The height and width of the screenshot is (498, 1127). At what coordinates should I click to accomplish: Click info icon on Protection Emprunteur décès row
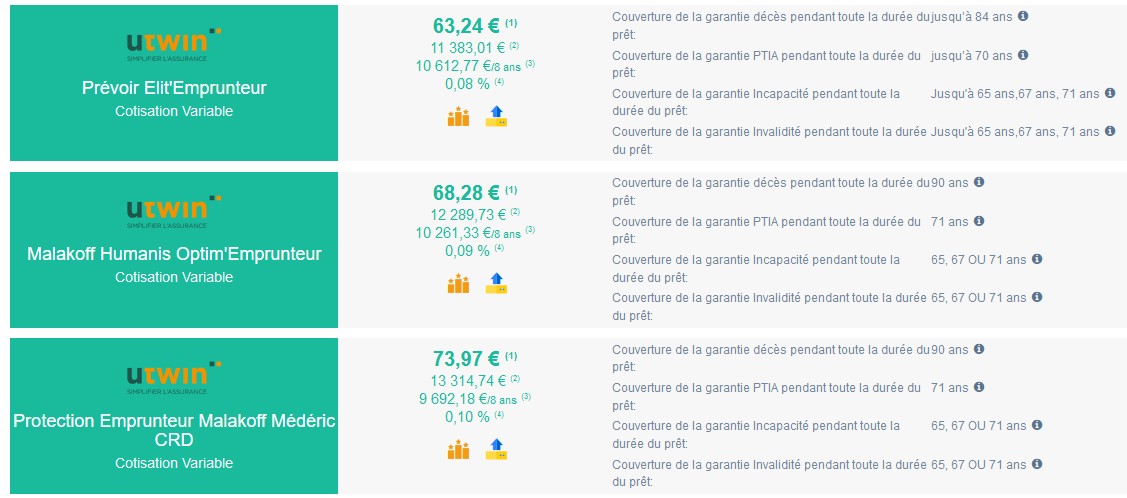tap(979, 349)
